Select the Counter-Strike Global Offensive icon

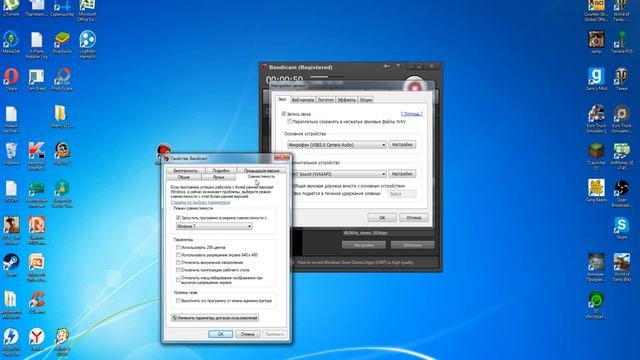(x=596, y=10)
